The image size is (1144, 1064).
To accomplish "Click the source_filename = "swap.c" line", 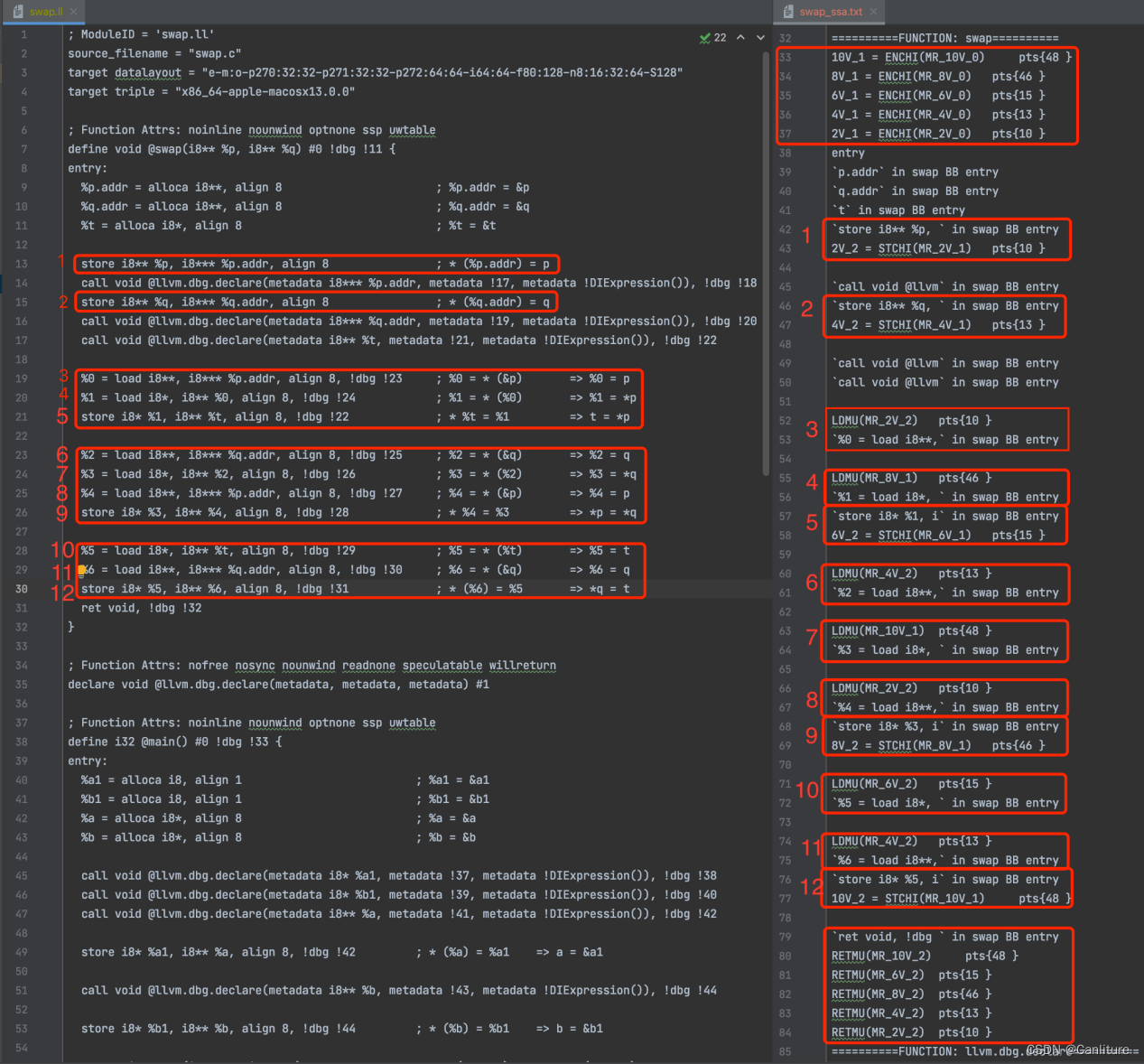I will (x=154, y=53).
